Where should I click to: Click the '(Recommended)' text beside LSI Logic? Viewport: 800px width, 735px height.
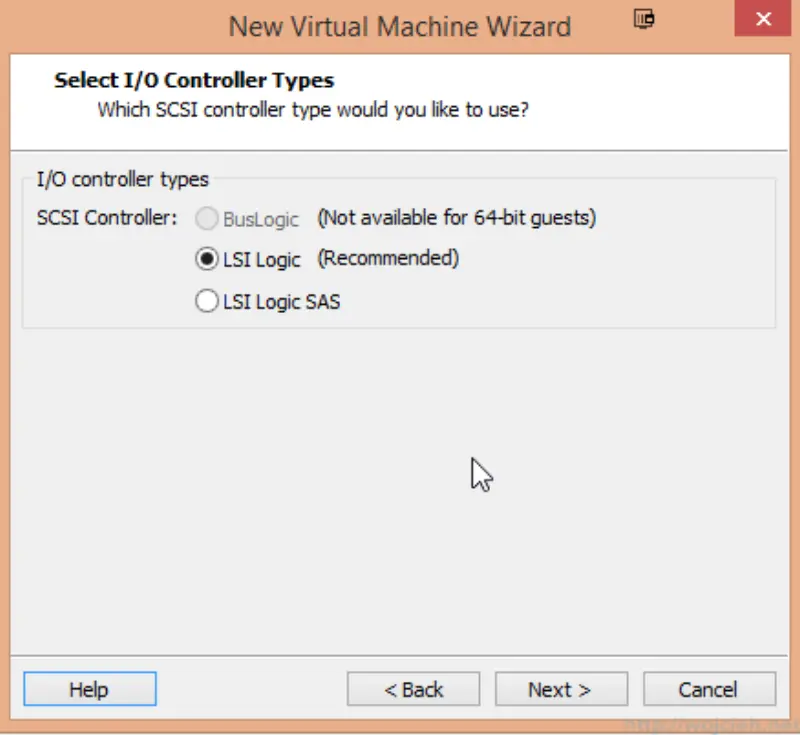click(388, 258)
